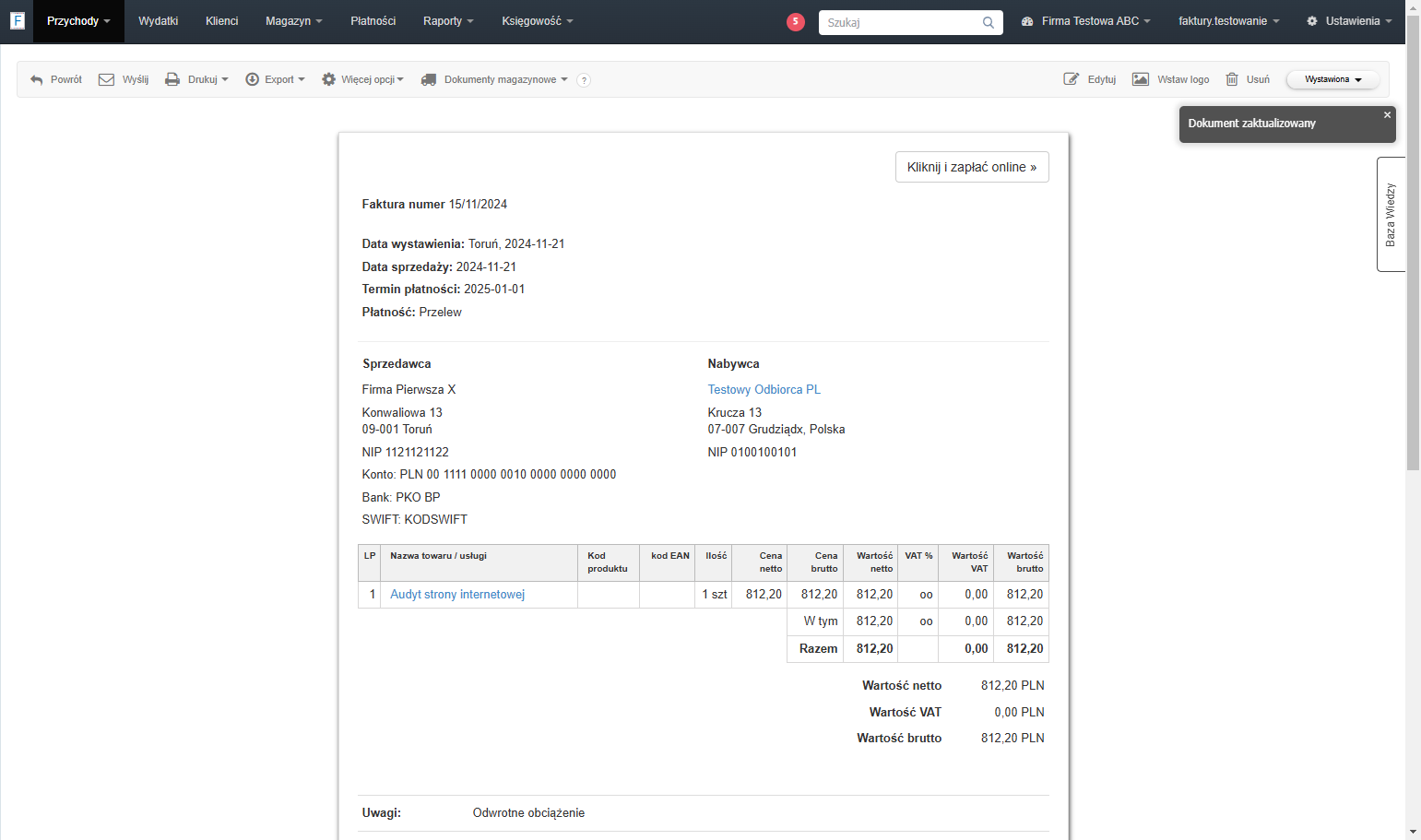Image resolution: width=1421 pixels, height=840 pixels.
Task: Click the search magnifier icon
Action: tap(989, 22)
